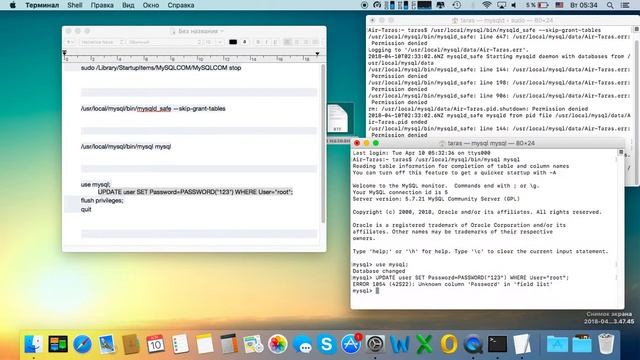The height and width of the screenshot is (360, 640).
Task: Open the text color swatch in TextEdit toolbar
Action: (x=233, y=42)
